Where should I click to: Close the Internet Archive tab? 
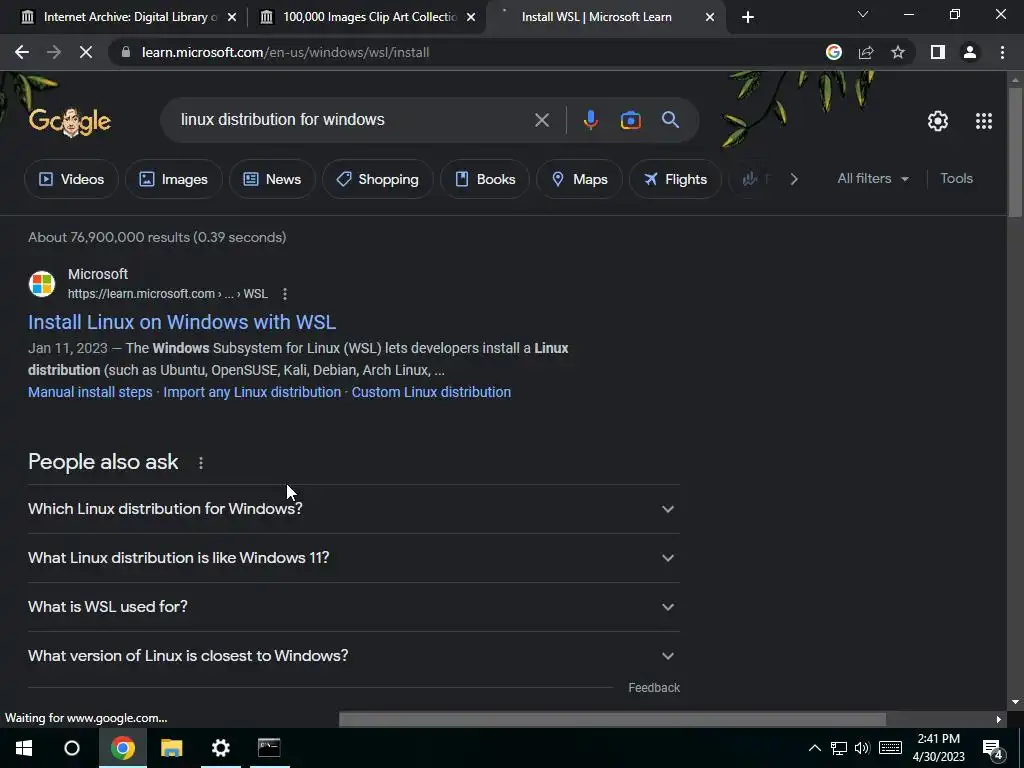point(231,17)
